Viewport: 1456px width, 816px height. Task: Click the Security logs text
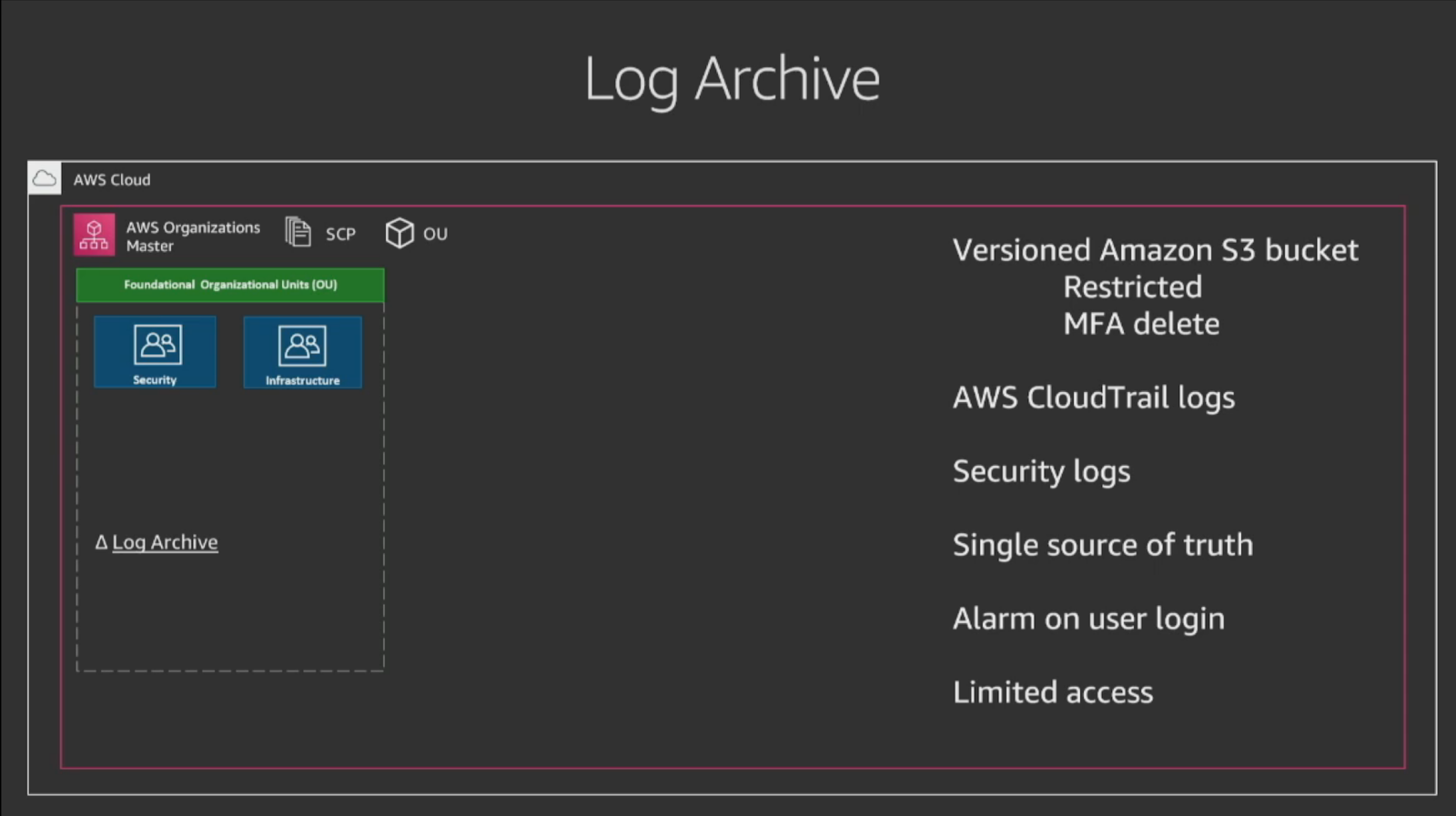click(x=1041, y=471)
